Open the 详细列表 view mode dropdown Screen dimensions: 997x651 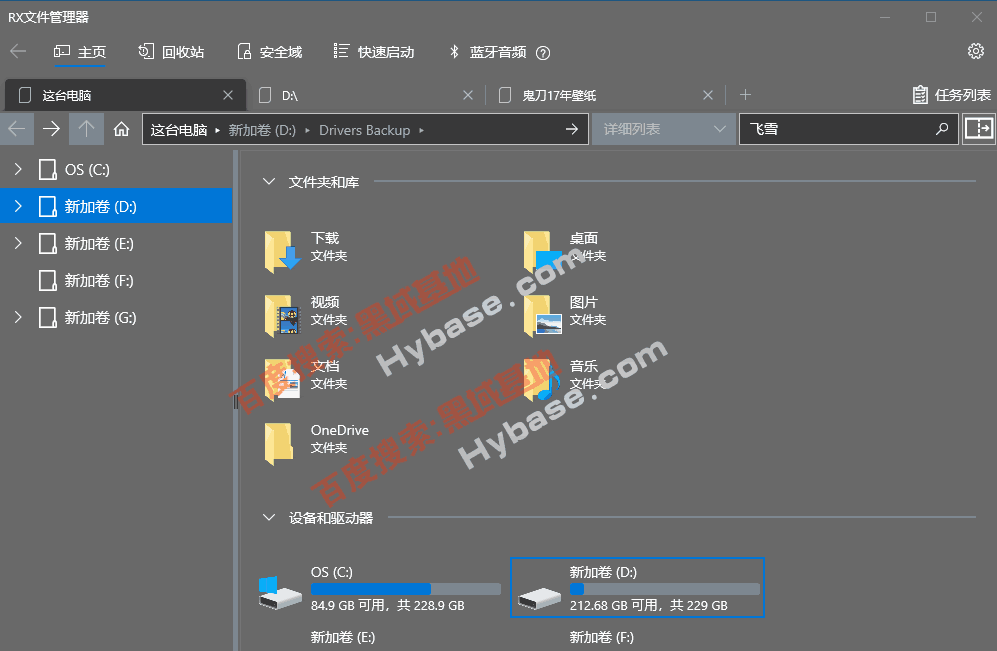[x=663, y=129]
